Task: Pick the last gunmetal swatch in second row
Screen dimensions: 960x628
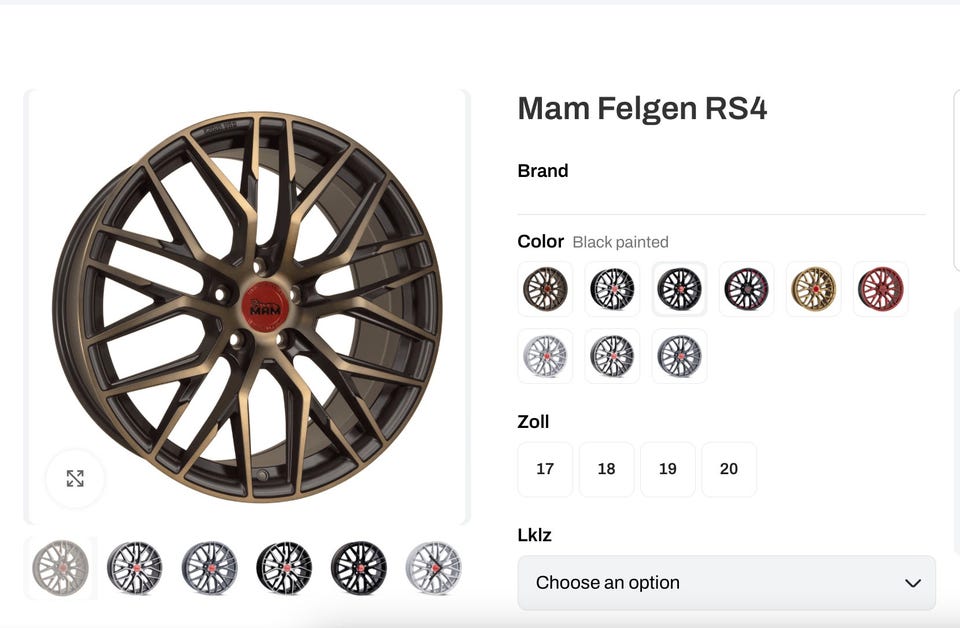Action: pyautogui.click(x=679, y=356)
